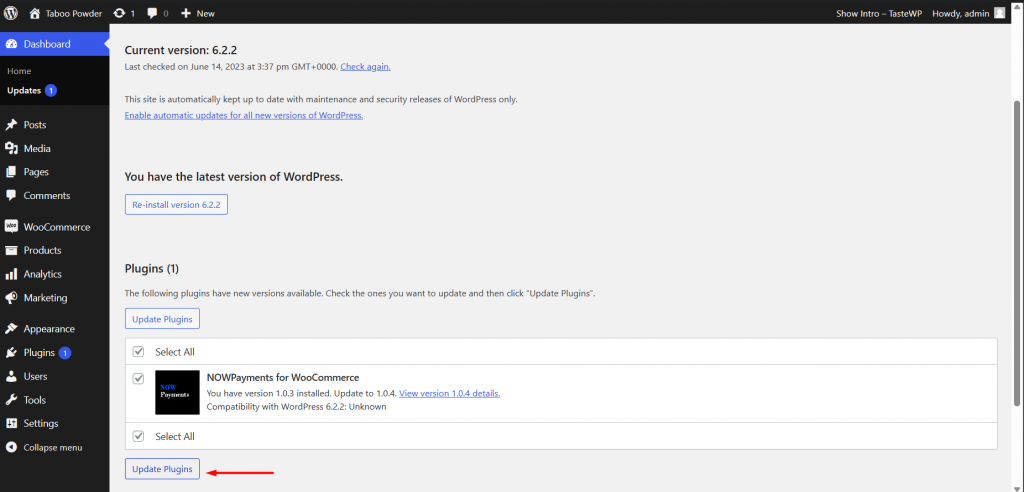
Task: Click the NOWPayments plugin thumbnail
Action: click(177, 392)
